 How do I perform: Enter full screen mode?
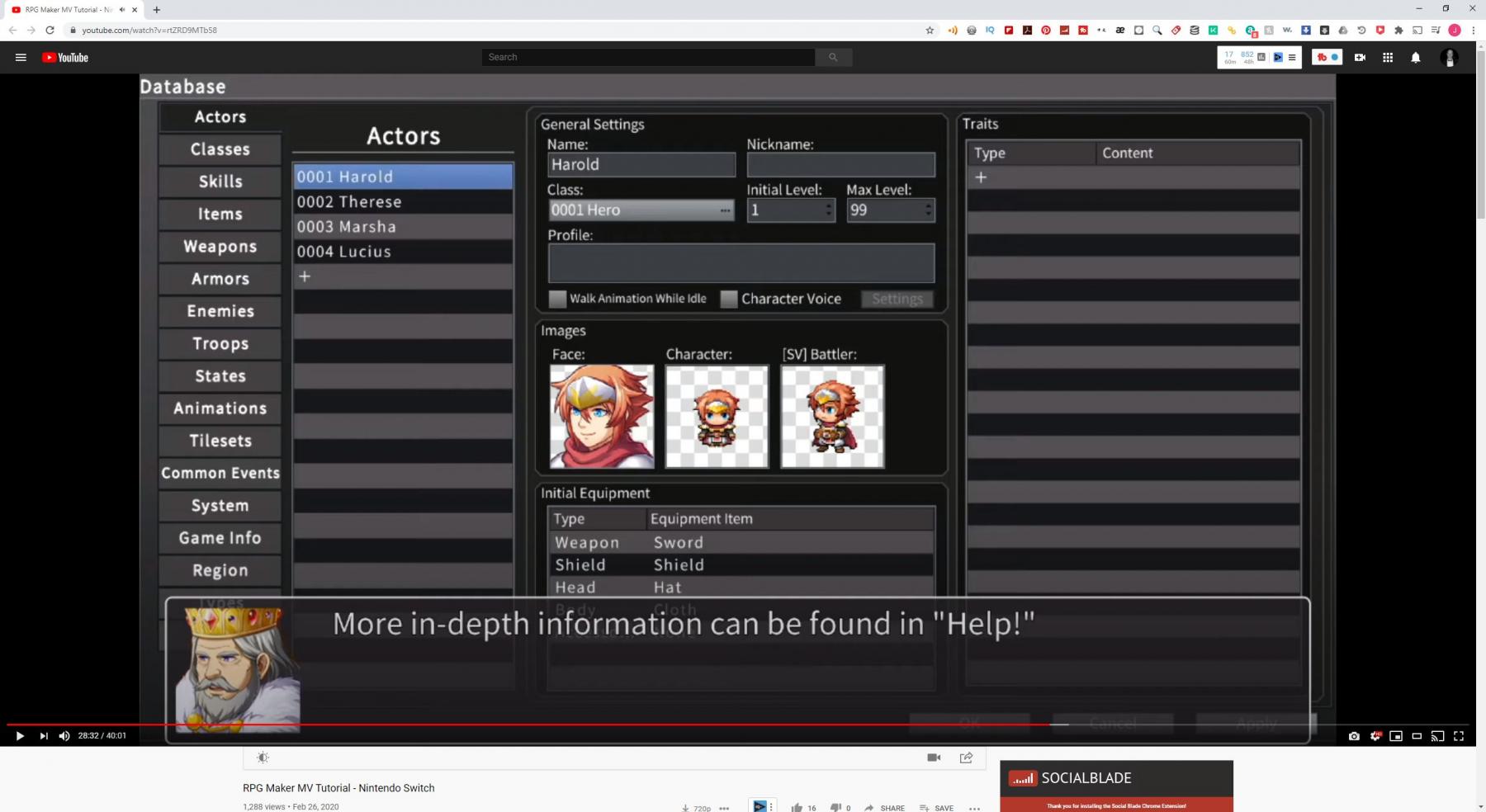click(x=1459, y=736)
